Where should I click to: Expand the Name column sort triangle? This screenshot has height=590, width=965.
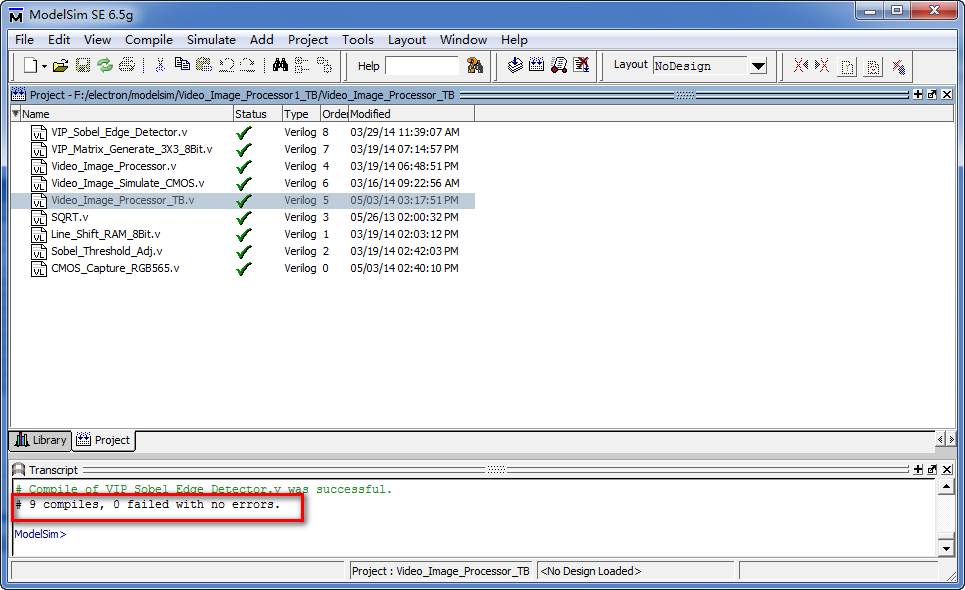click(x=16, y=114)
